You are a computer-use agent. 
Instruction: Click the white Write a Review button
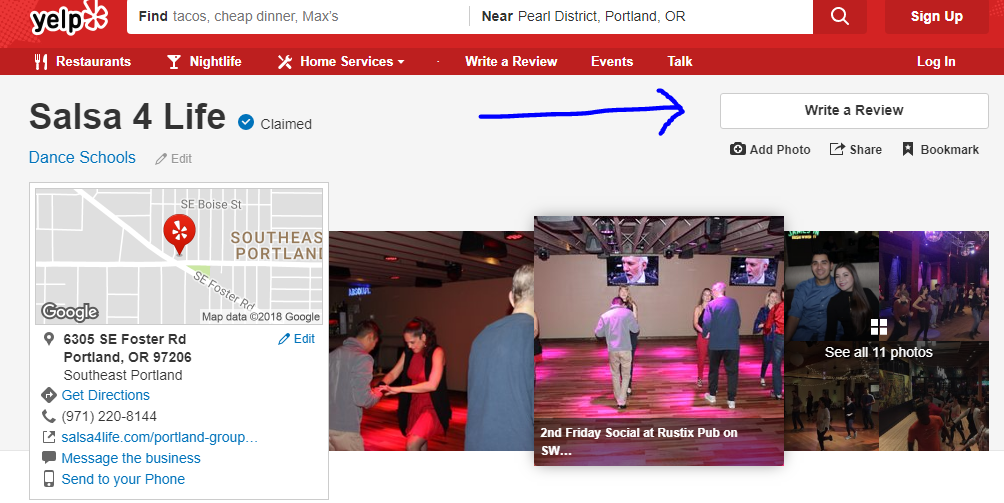pyautogui.click(x=854, y=111)
